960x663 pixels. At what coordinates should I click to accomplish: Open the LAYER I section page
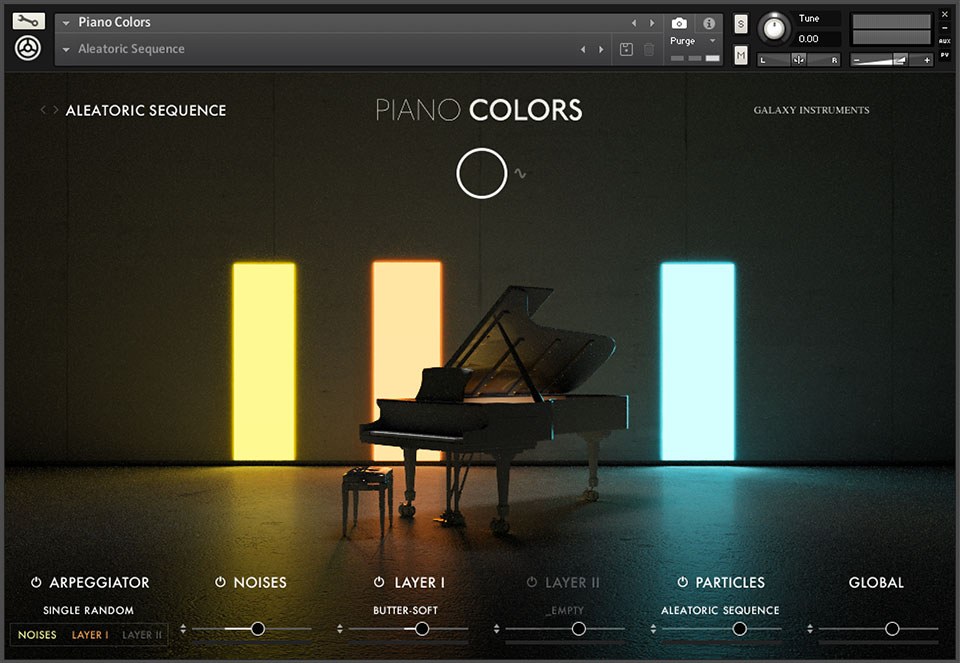(x=419, y=582)
